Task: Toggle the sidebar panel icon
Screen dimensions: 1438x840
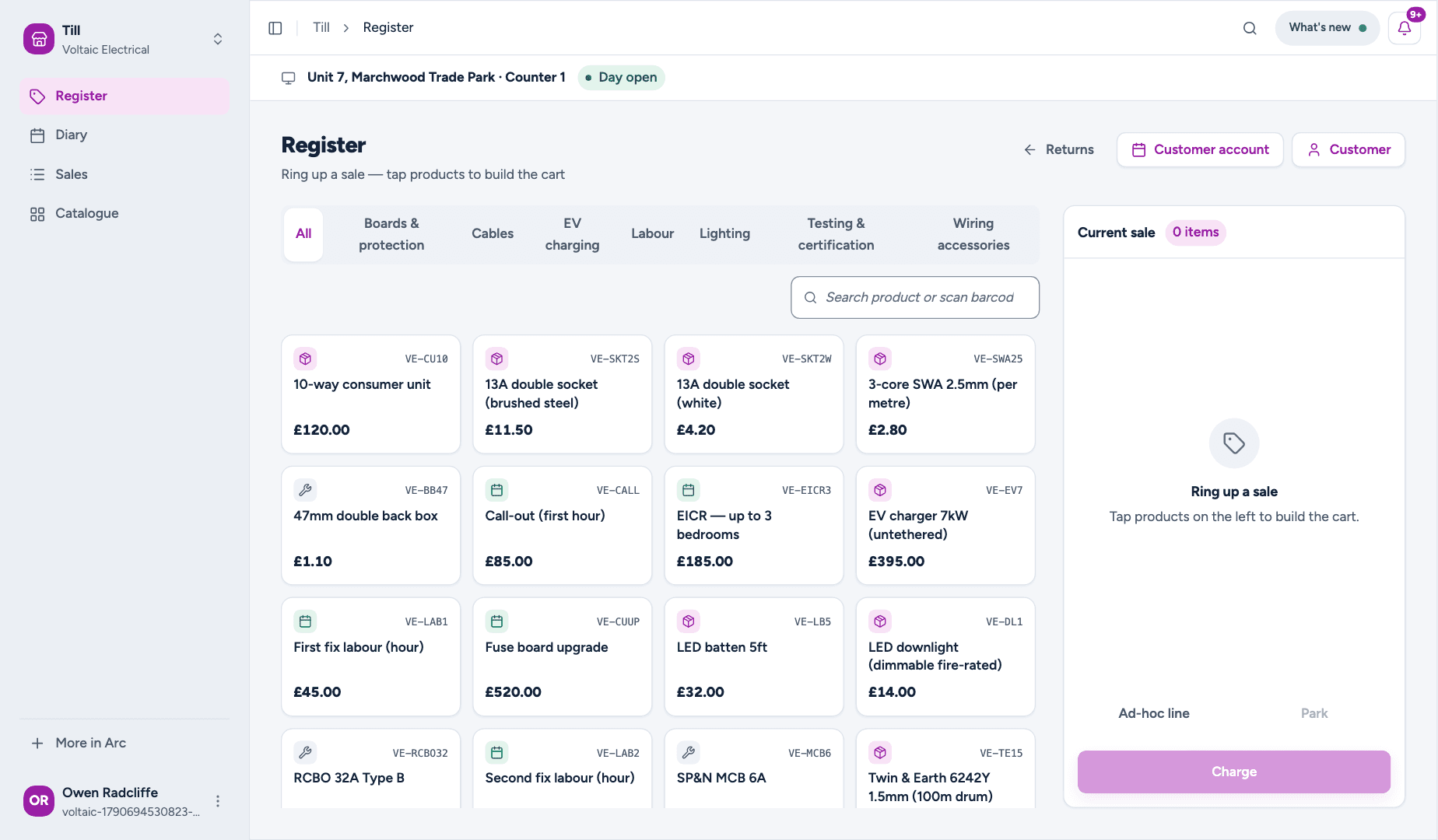Action: click(x=275, y=28)
